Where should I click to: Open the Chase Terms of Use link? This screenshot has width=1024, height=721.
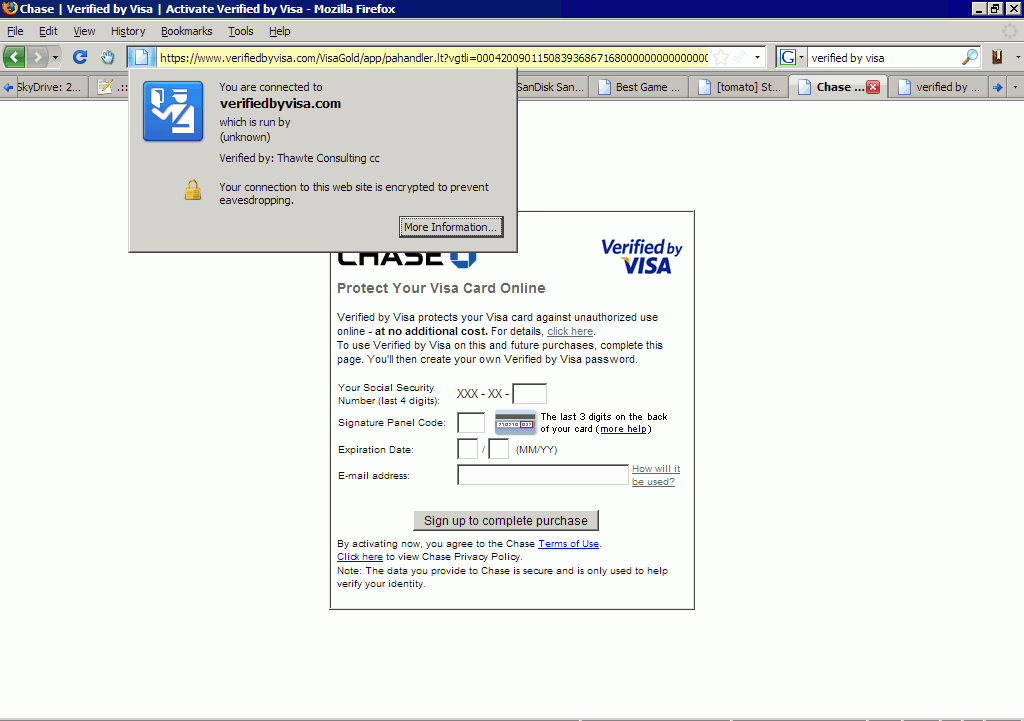pos(568,543)
